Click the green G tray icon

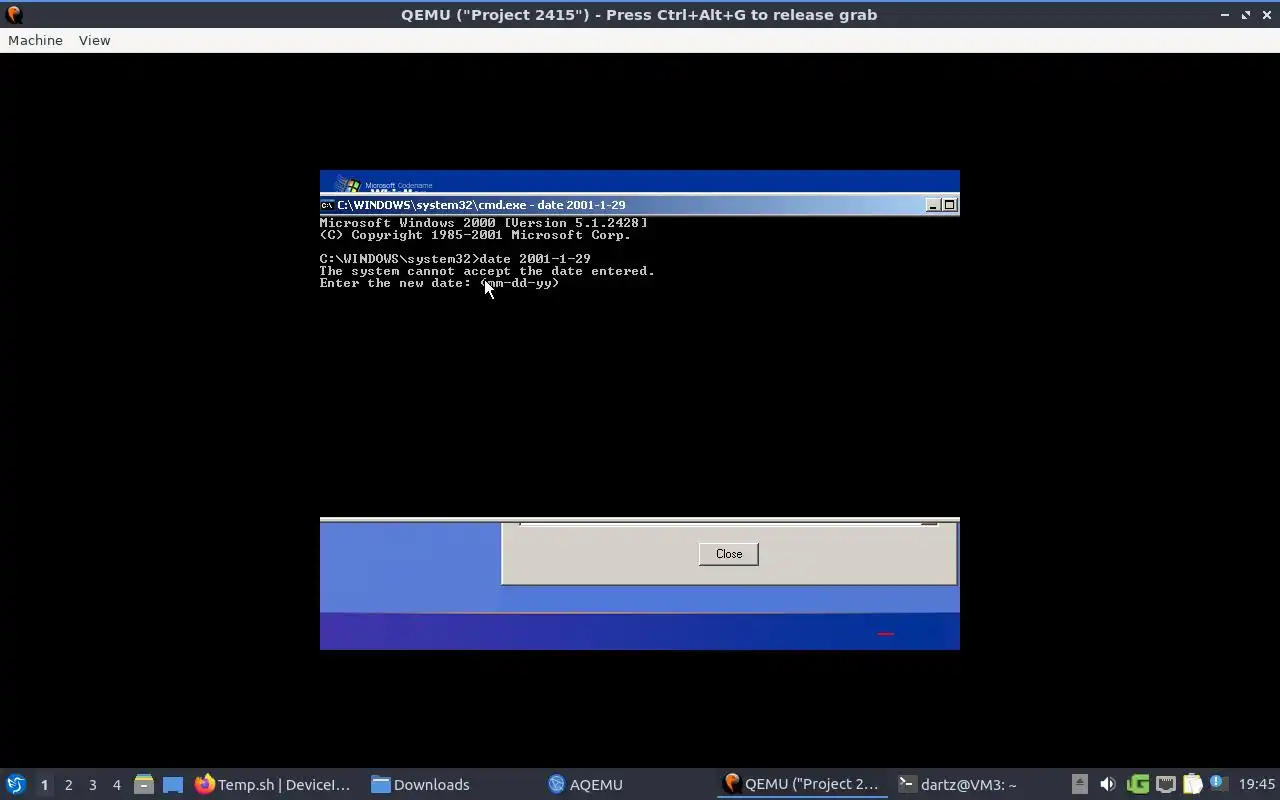click(x=1137, y=784)
